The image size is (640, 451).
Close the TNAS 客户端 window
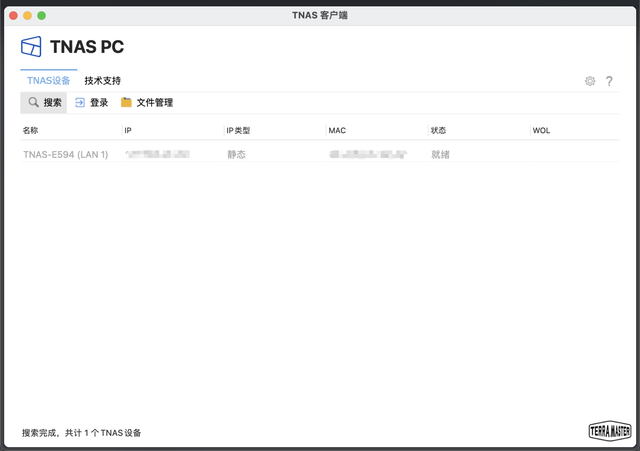point(13,16)
